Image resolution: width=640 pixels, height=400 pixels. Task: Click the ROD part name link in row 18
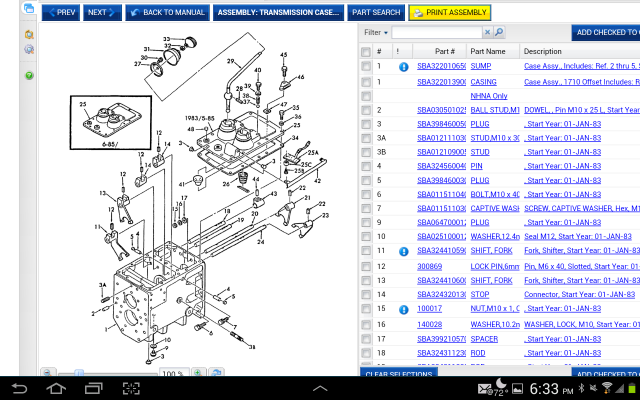click(478, 353)
